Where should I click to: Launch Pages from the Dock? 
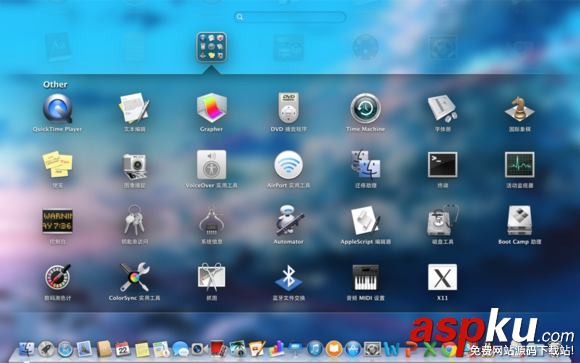(257, 349)
